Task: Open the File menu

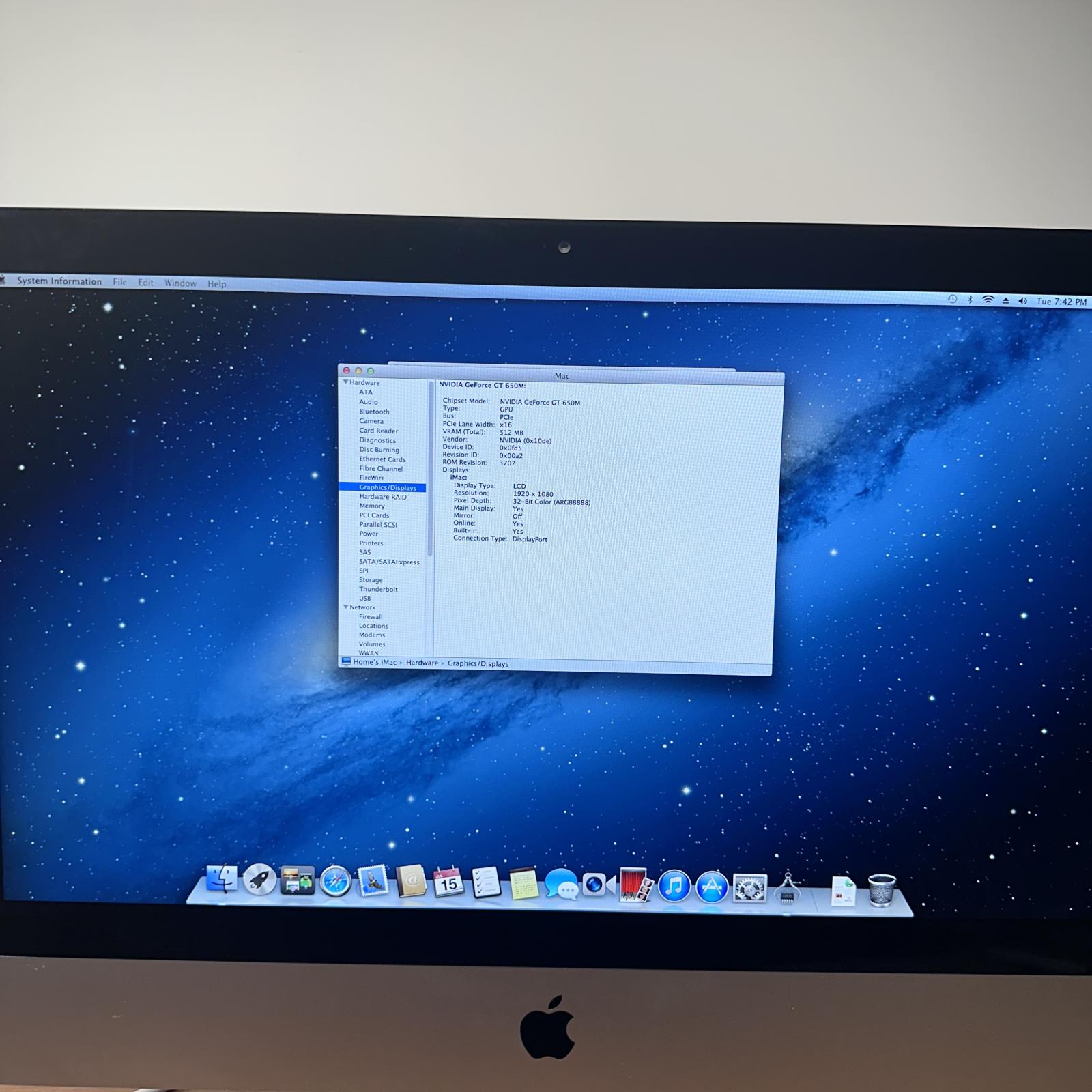Action: click(x=120, y=282)
